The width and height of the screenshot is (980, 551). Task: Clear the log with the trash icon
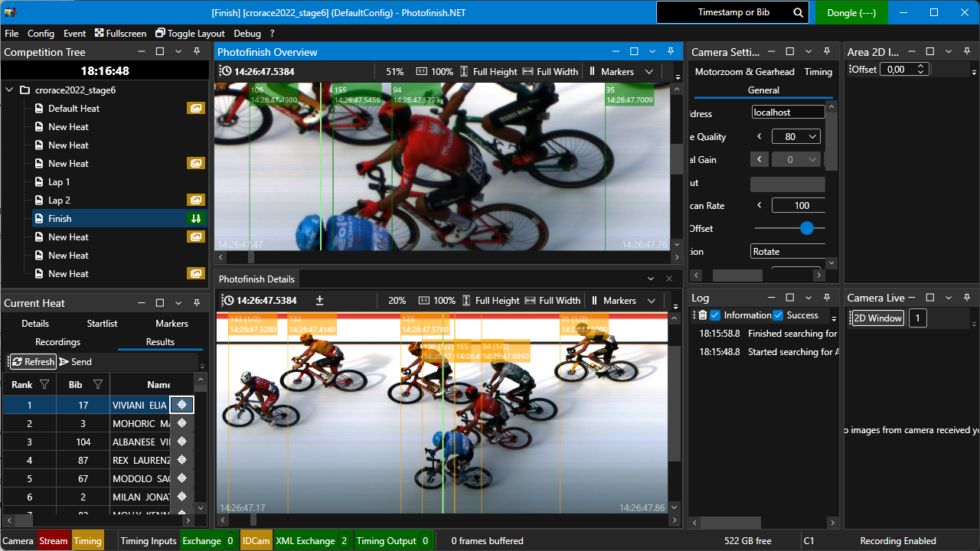tap(702, 315)
